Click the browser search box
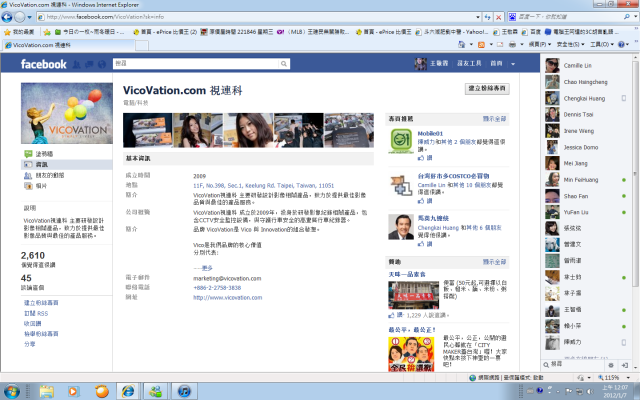This screenshot has height=400, width=640. 569,17
